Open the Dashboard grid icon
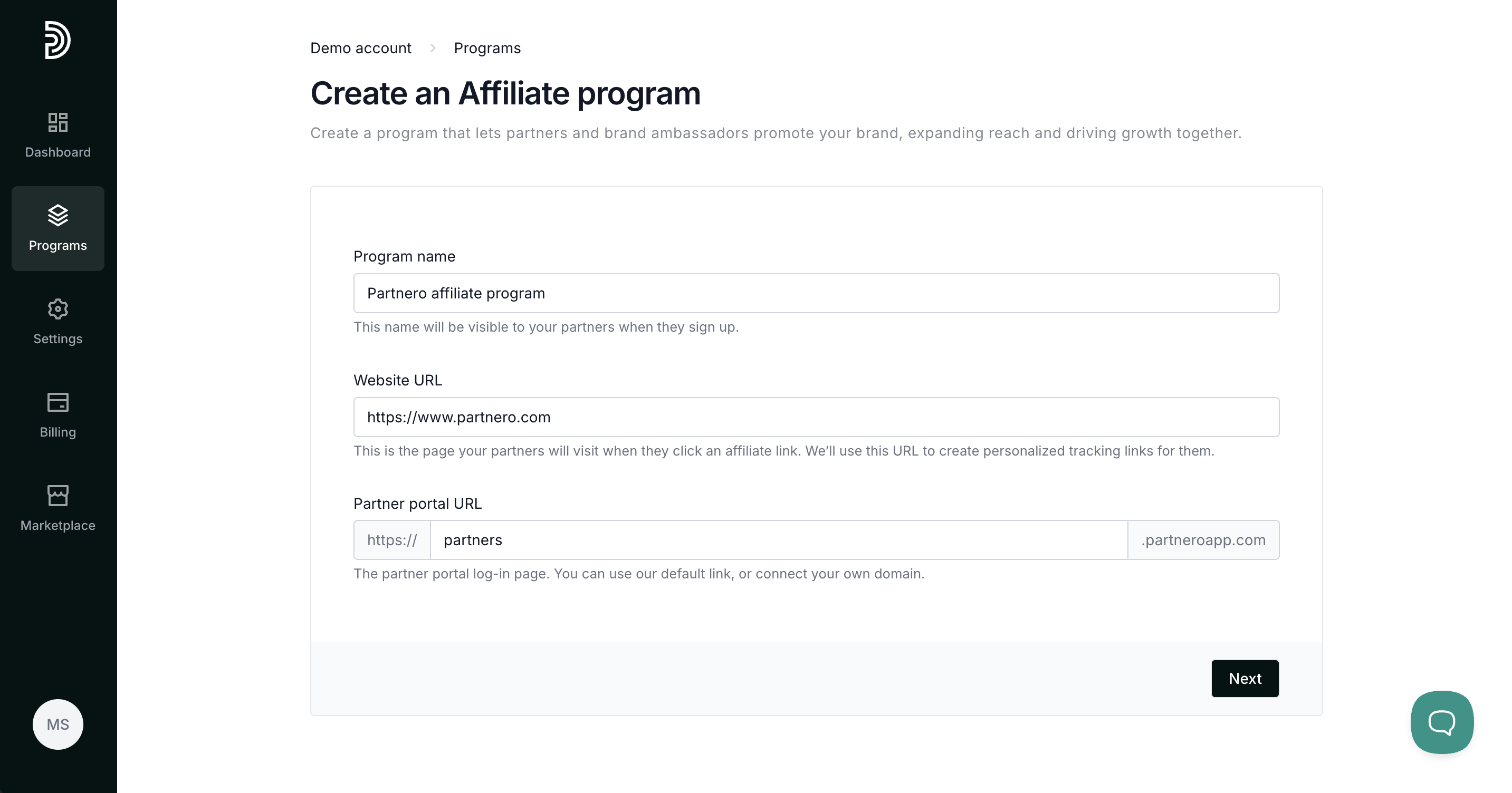Image resolution: width=1512 pixels, height=793 pixels. pos(58,122)
